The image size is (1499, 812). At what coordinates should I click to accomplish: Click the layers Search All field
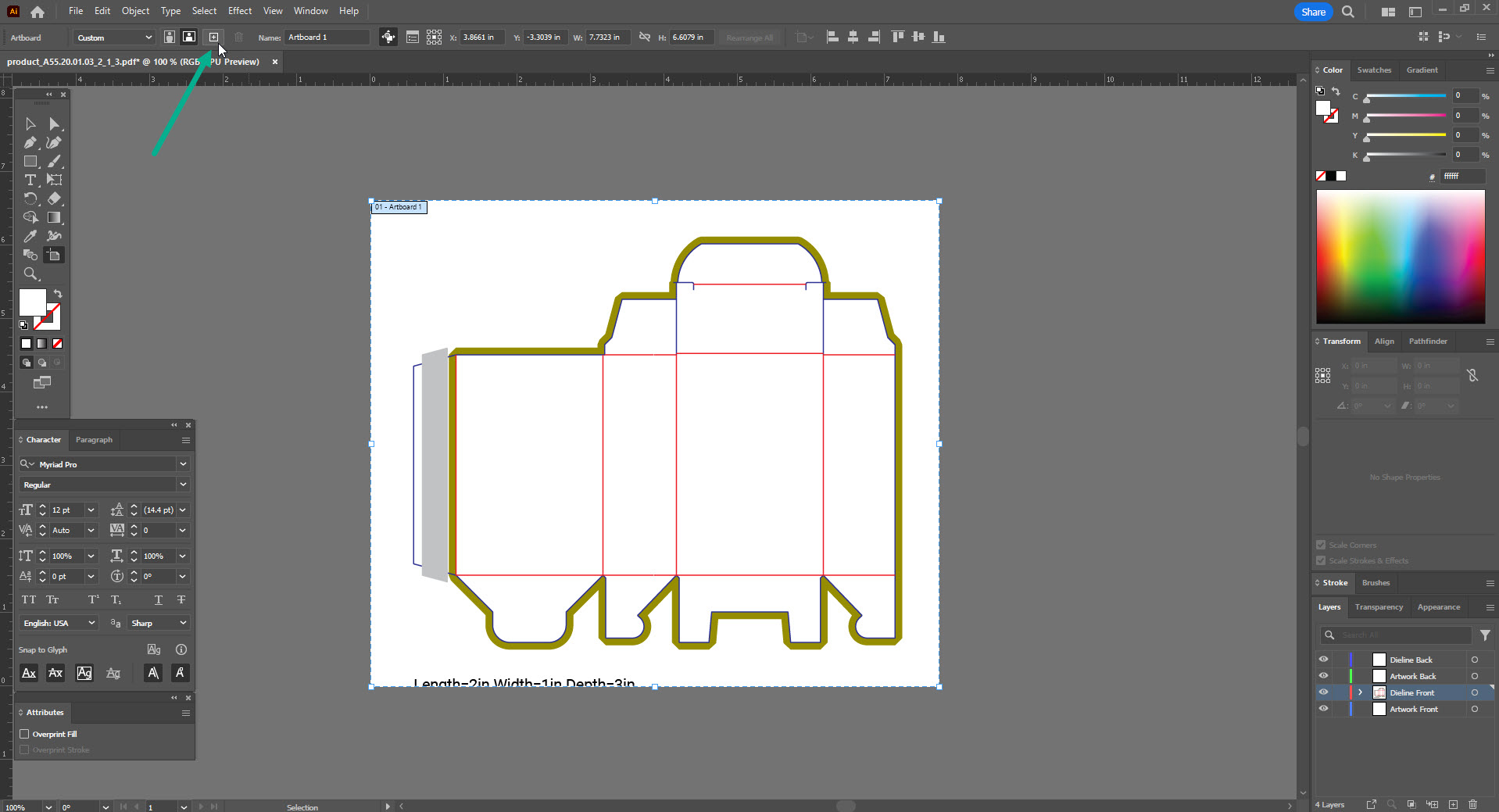coord(1396,635)
